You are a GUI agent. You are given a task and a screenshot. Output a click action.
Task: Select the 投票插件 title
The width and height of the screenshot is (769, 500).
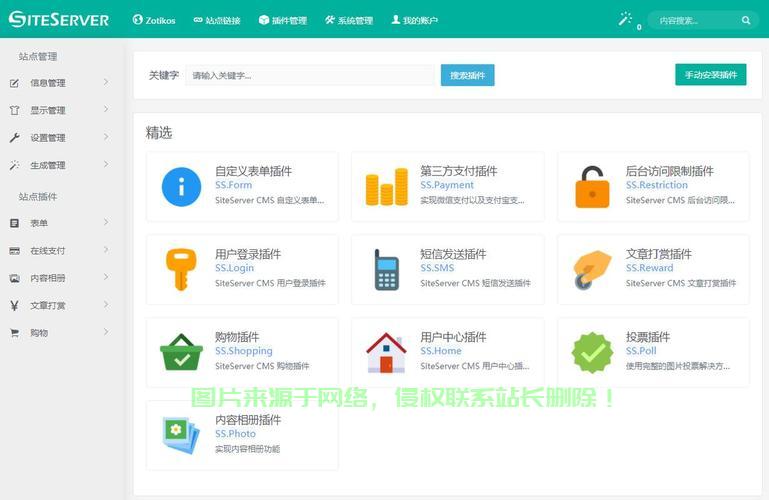[x=648, y=337]
